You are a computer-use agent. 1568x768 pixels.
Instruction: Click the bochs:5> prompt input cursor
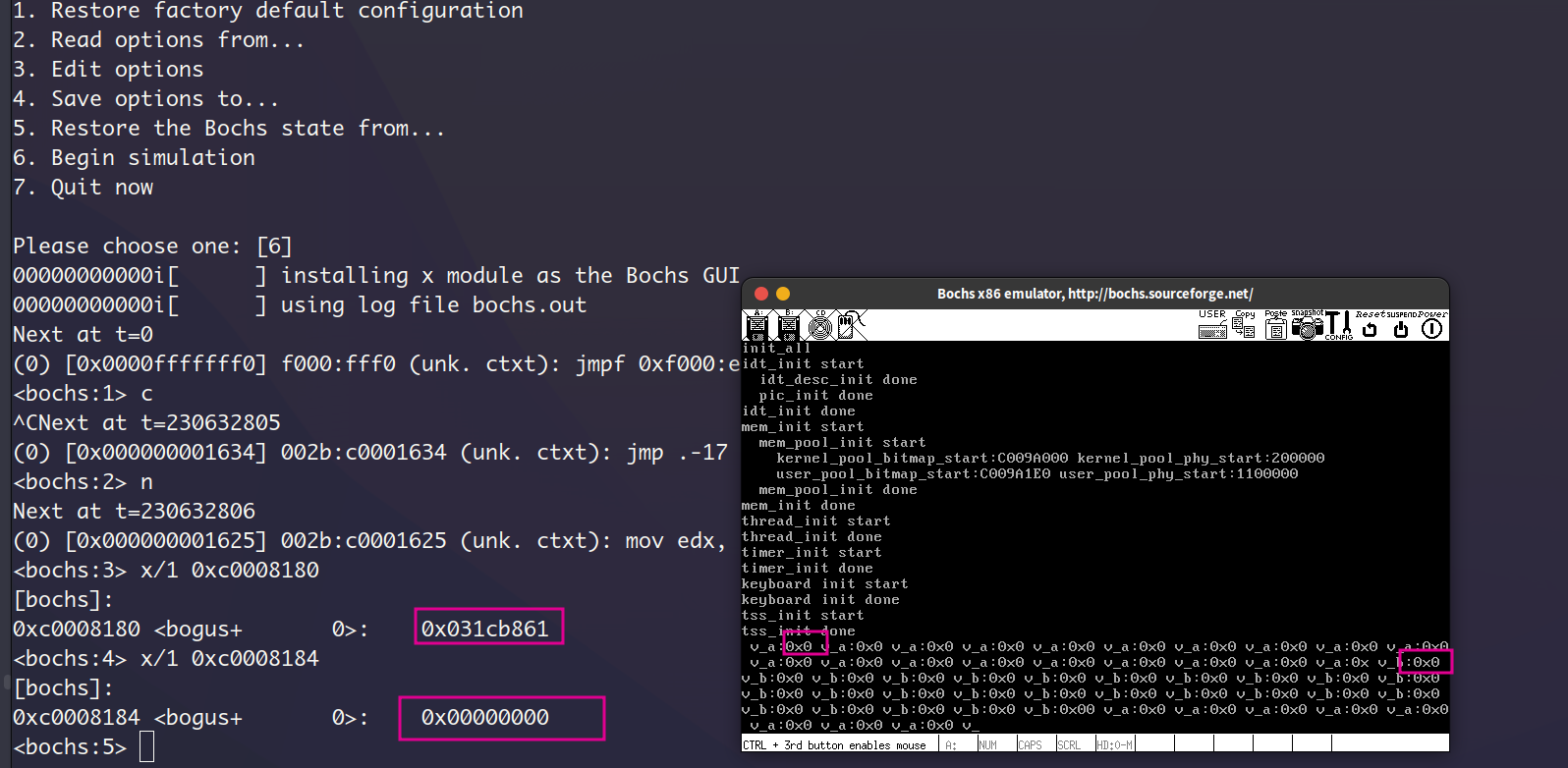(146, 747)
